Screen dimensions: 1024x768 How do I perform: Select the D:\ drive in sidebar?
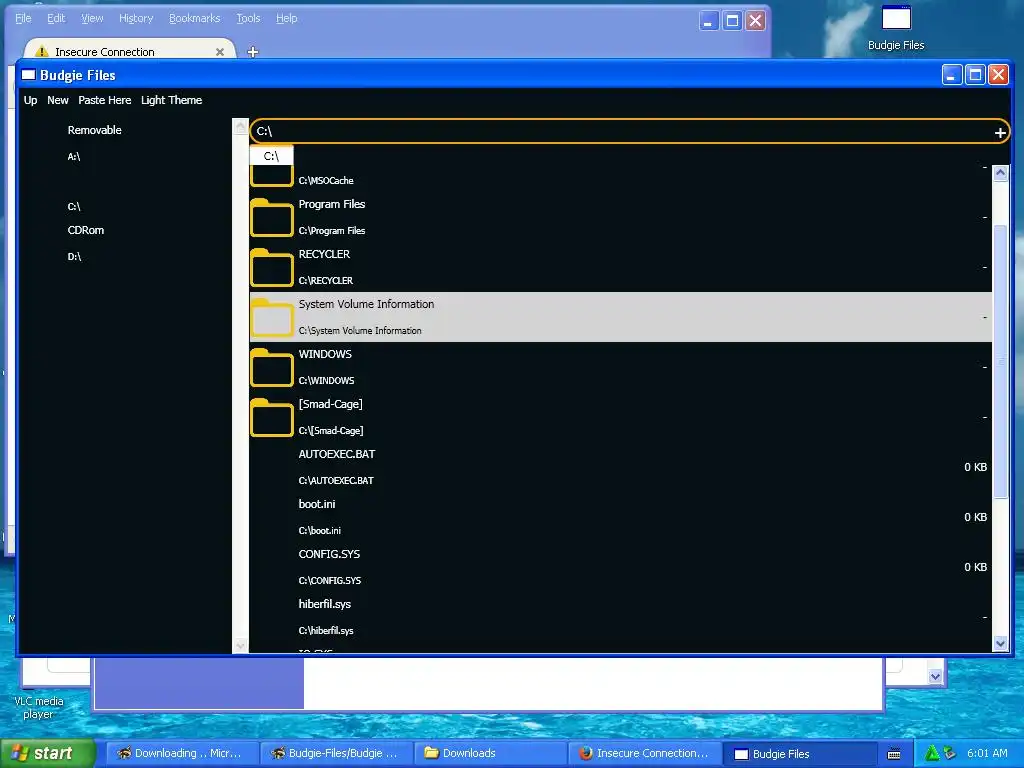[x=74, y=257]
